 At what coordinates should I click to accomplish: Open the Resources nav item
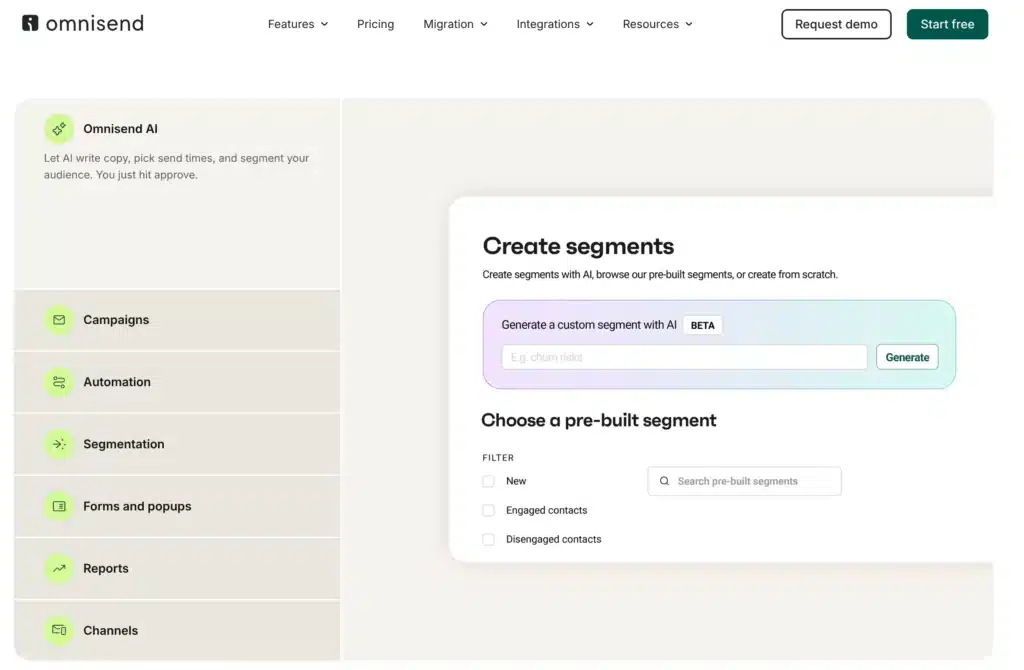(x=658, y=24)
